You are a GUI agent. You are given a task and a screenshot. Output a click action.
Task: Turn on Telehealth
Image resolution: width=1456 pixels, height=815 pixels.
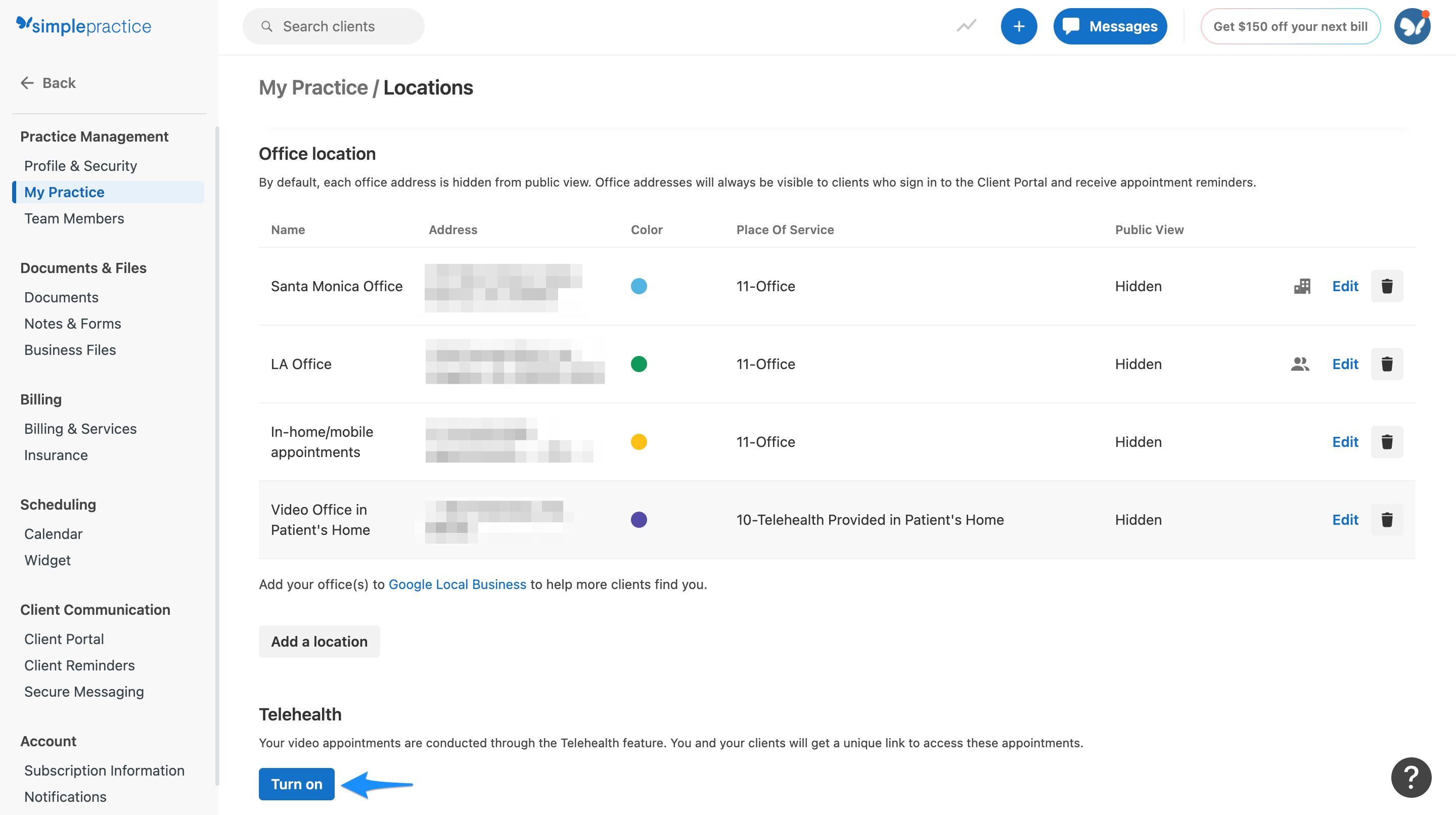click(296, 784)
